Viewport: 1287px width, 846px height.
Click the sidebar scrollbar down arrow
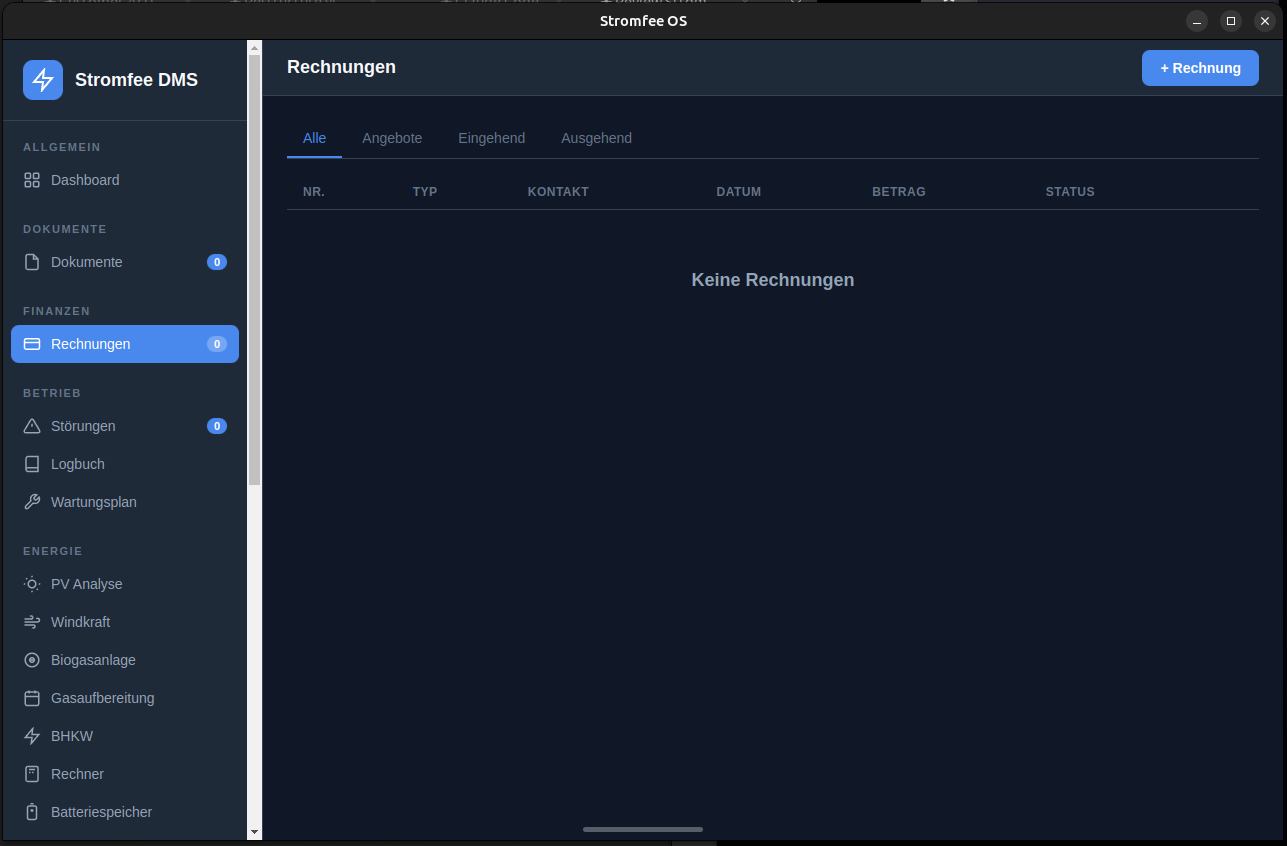pos(254,831)
